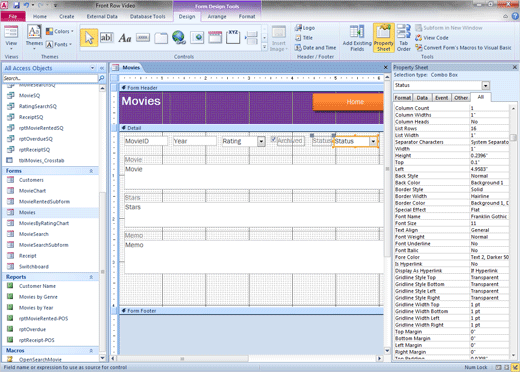Click the Font Name property value

(x=489, y=217)
